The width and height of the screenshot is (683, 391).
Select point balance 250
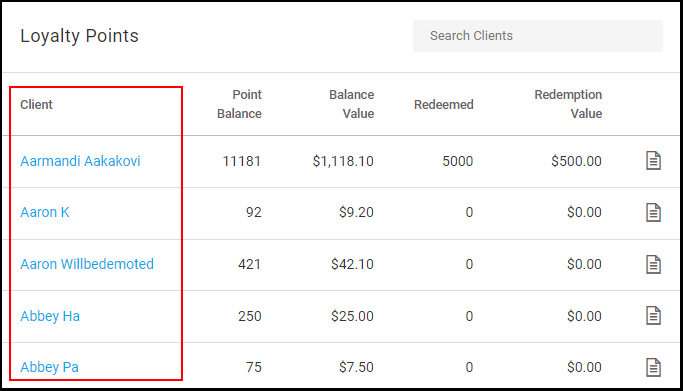(x=250, y=316)
